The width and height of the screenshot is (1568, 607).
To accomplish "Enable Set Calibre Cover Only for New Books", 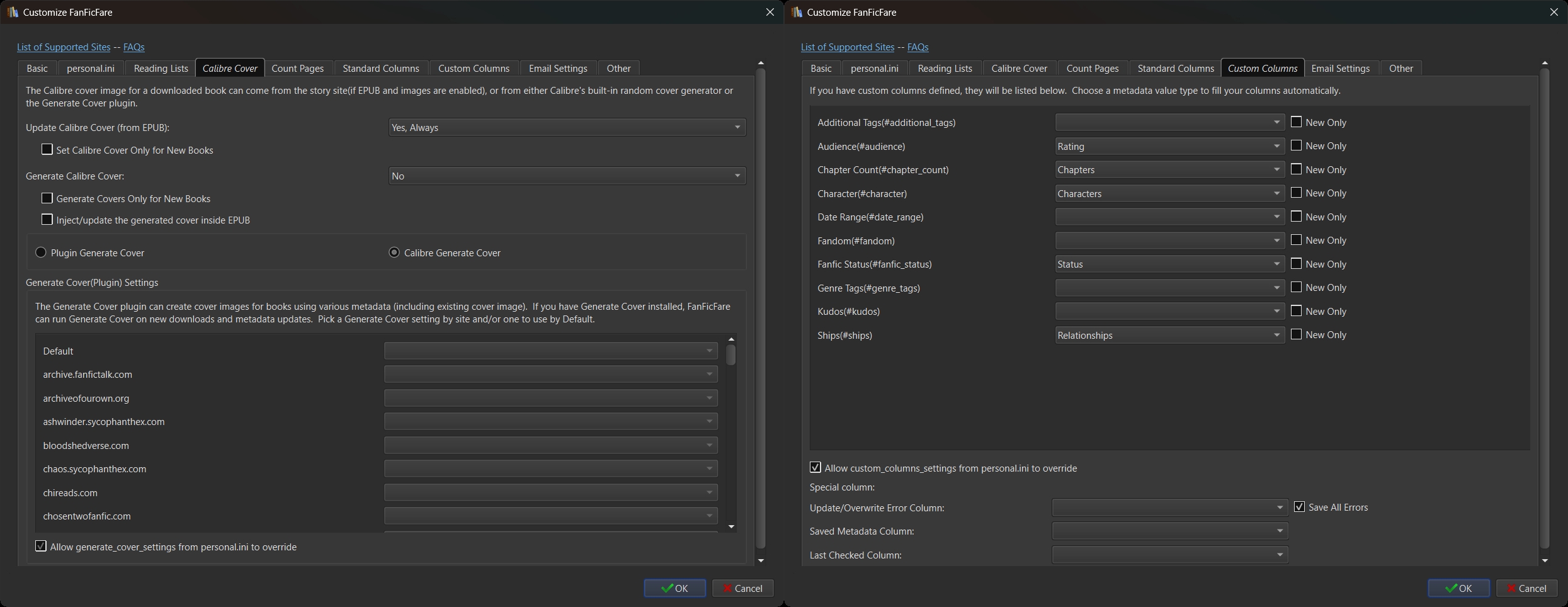I will click(x=47, y=150).
